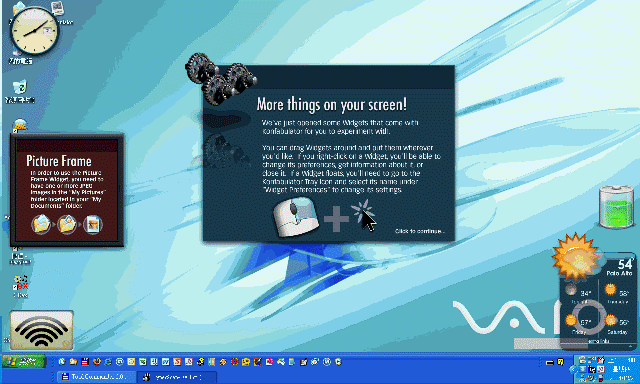640x384 pixels.
Task: Click the 54 degree current temperature
Action: [624, 264]
